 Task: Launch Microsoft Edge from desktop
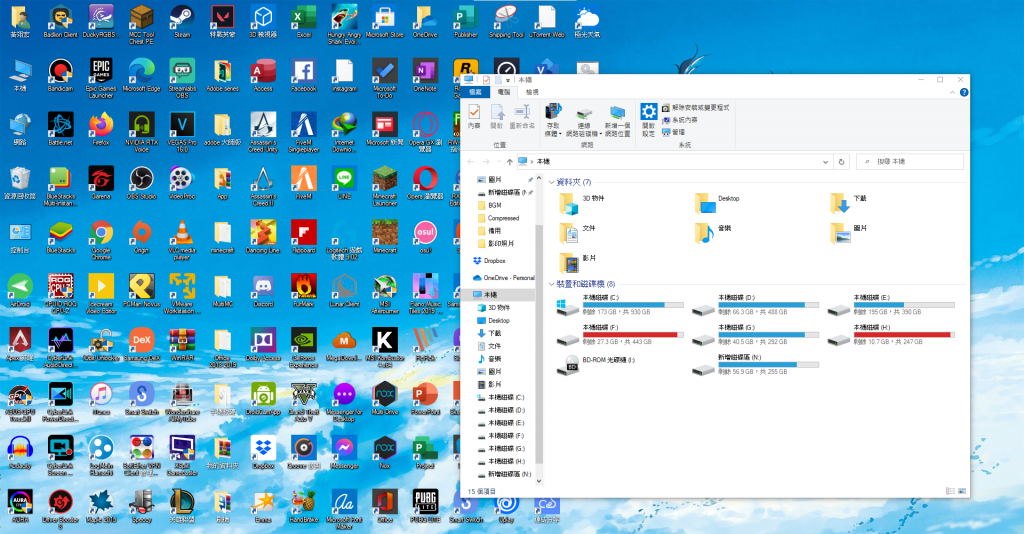pyautogui.click(x=141, y=76)
